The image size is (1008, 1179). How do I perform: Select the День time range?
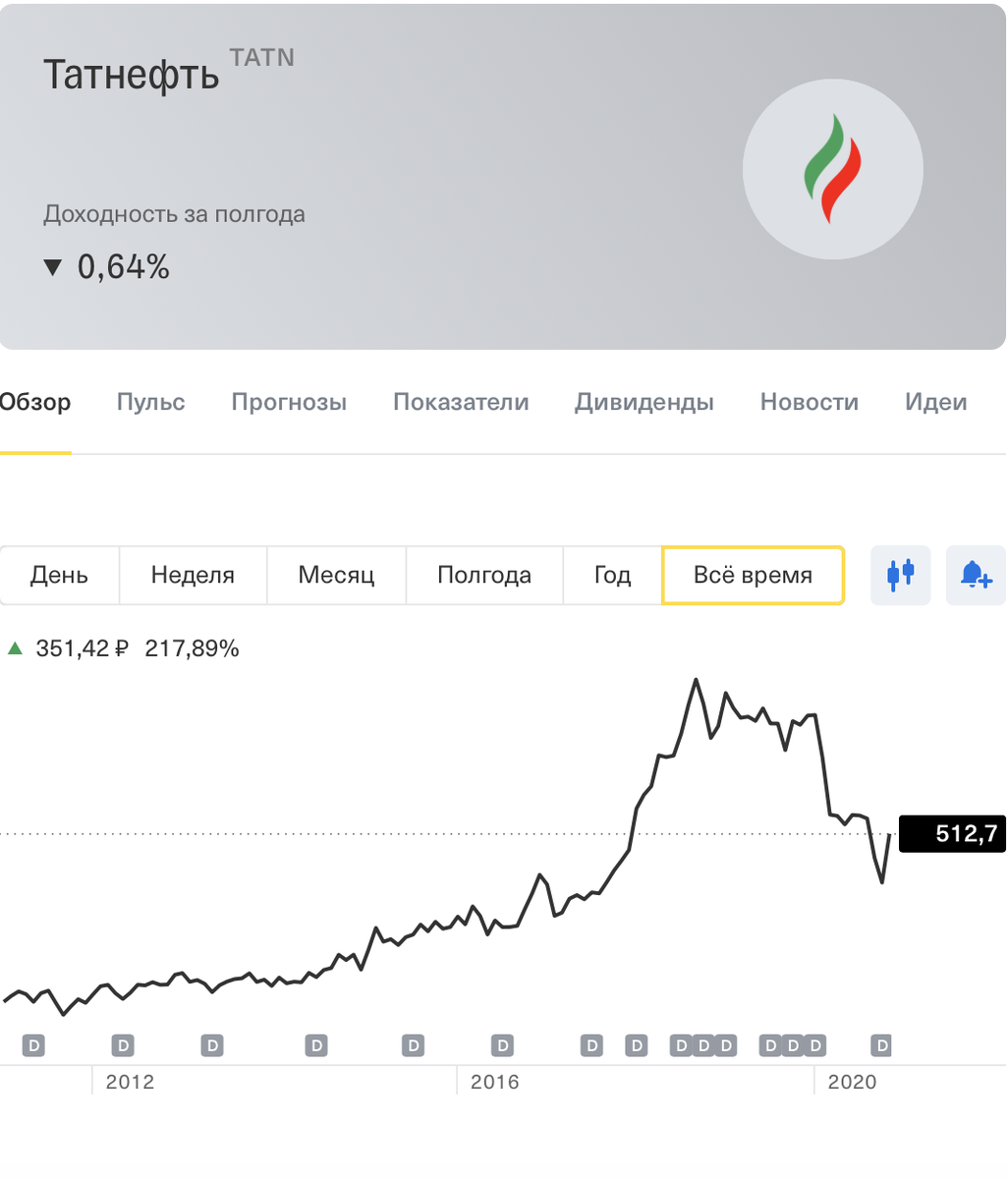click(59, 575)
